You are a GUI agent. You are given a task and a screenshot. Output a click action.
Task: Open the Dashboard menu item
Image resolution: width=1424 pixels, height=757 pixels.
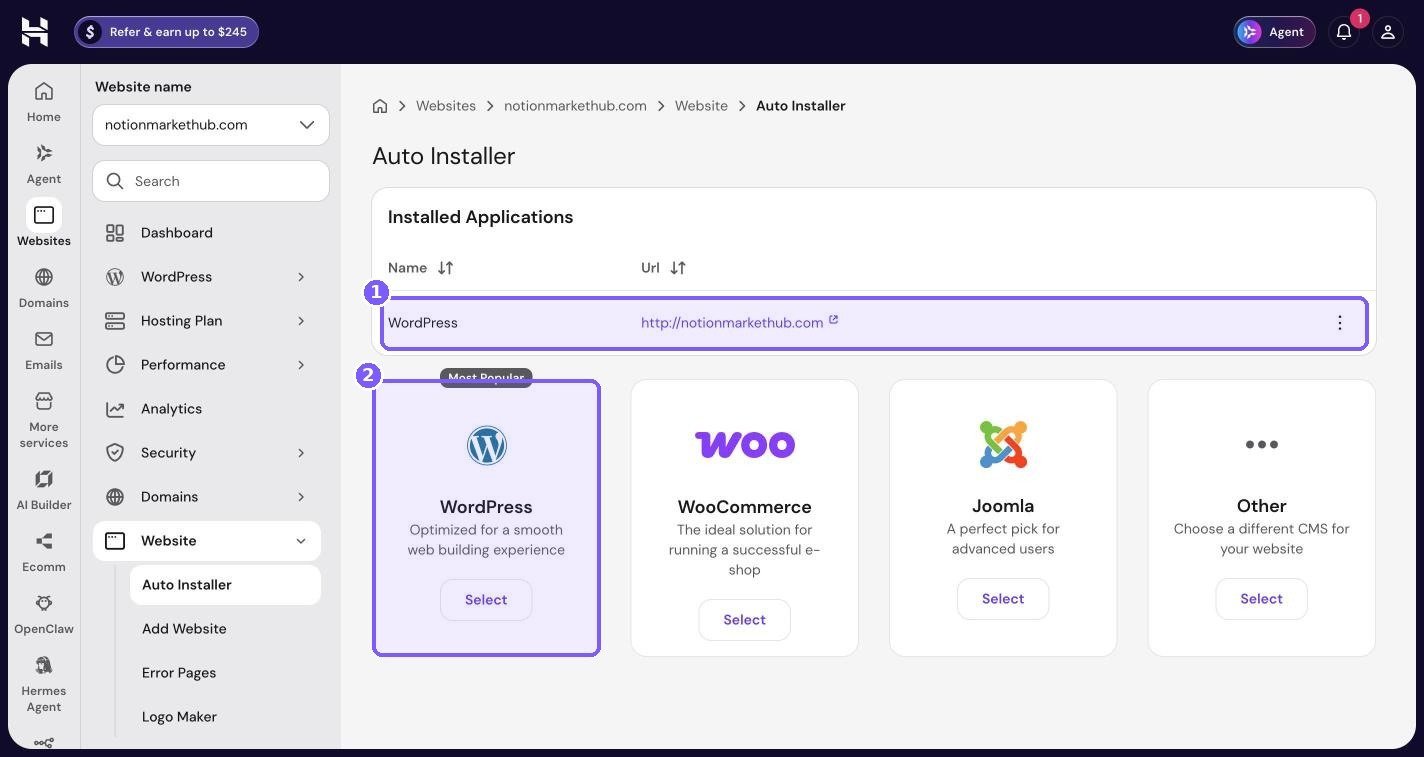207,233
